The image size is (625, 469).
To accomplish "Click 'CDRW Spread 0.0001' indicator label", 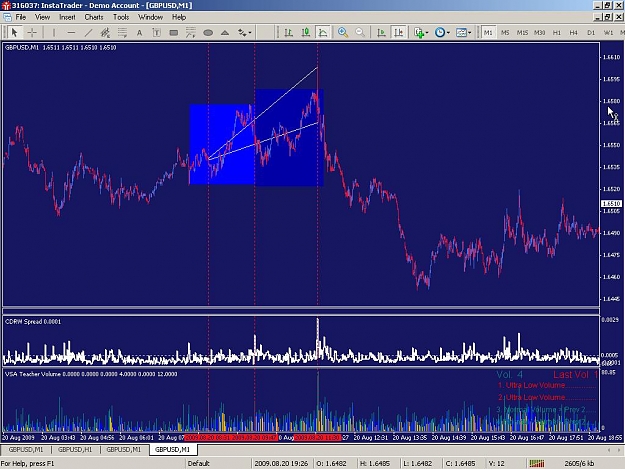I will point(33,322).
